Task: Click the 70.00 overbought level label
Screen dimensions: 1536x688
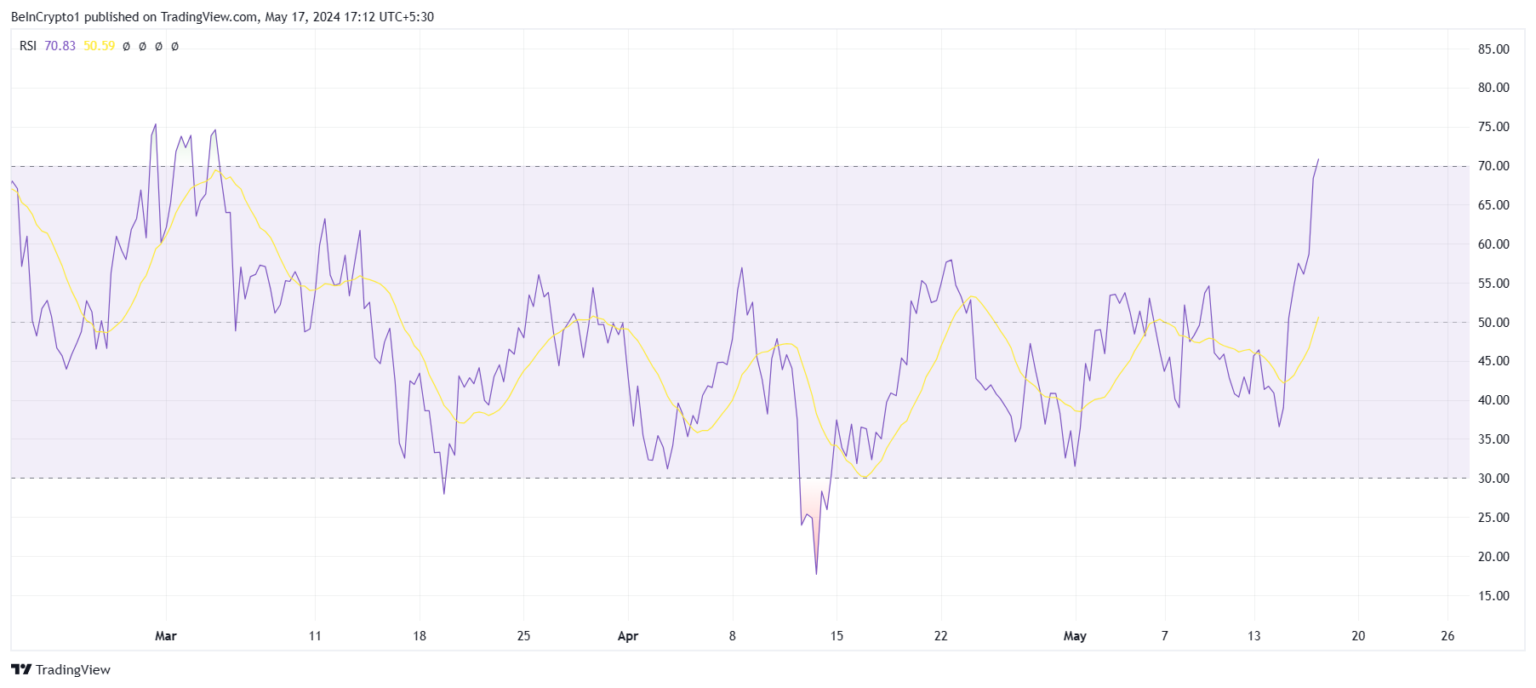Action: click(1495, 166)
